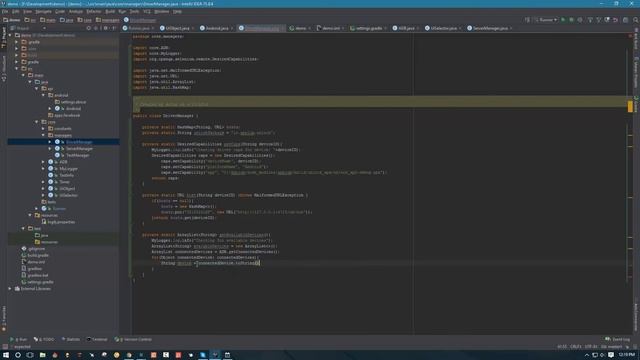The image size is (640, 360).
Task: Select build.gradle file in project tree
Action: [x=38, y=255]
